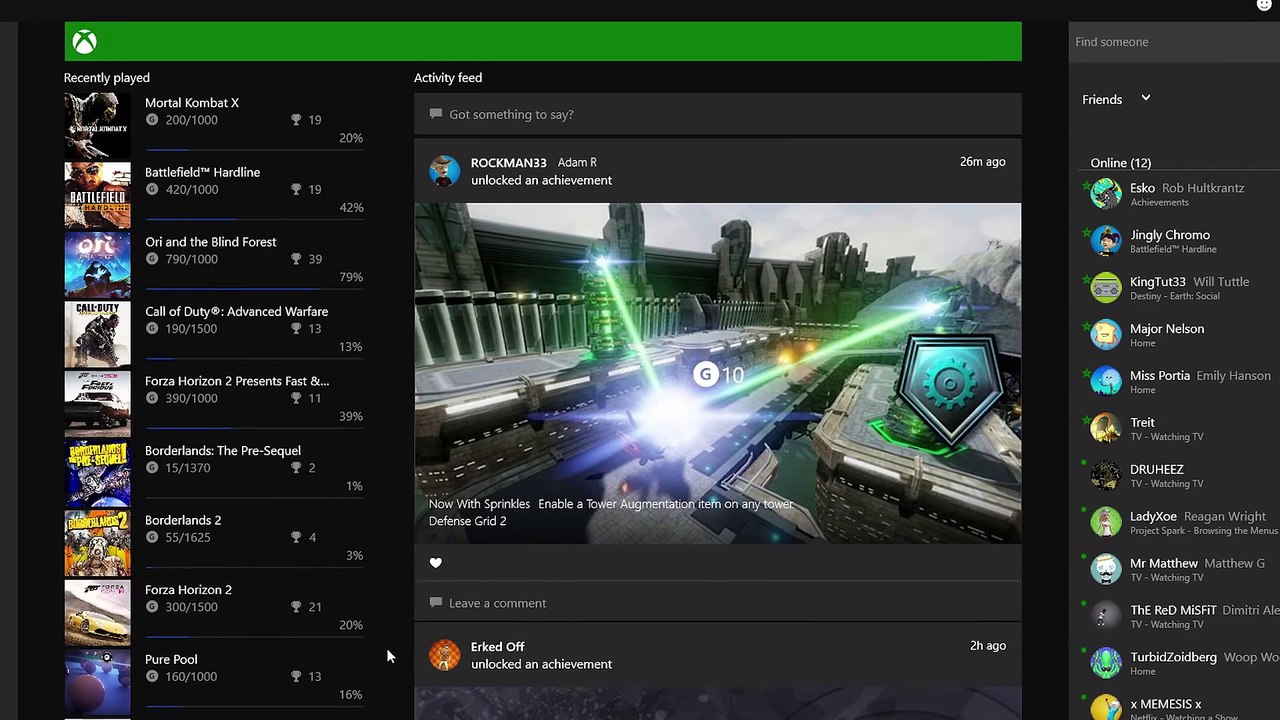Click the Find someone search box
Viewport: 1280px width, 720px height.
click(1174, 42)
